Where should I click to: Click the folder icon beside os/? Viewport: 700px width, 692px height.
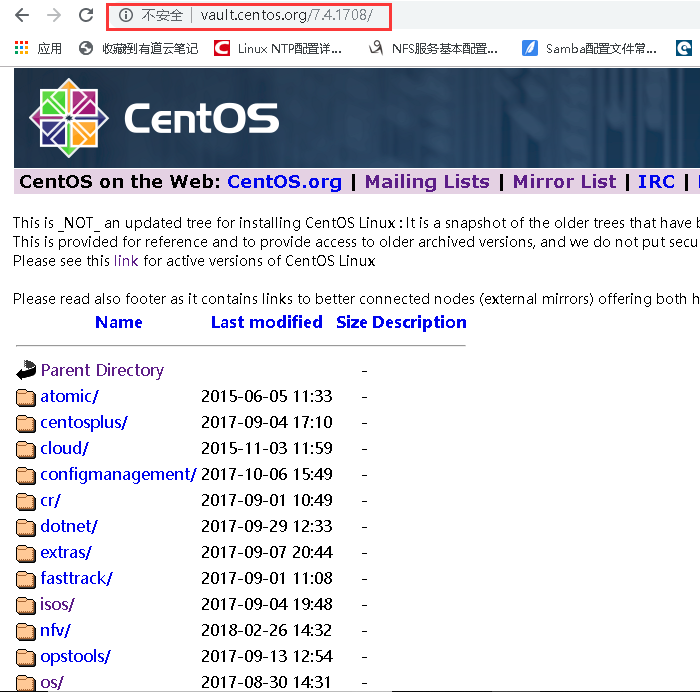coord(26,683)
